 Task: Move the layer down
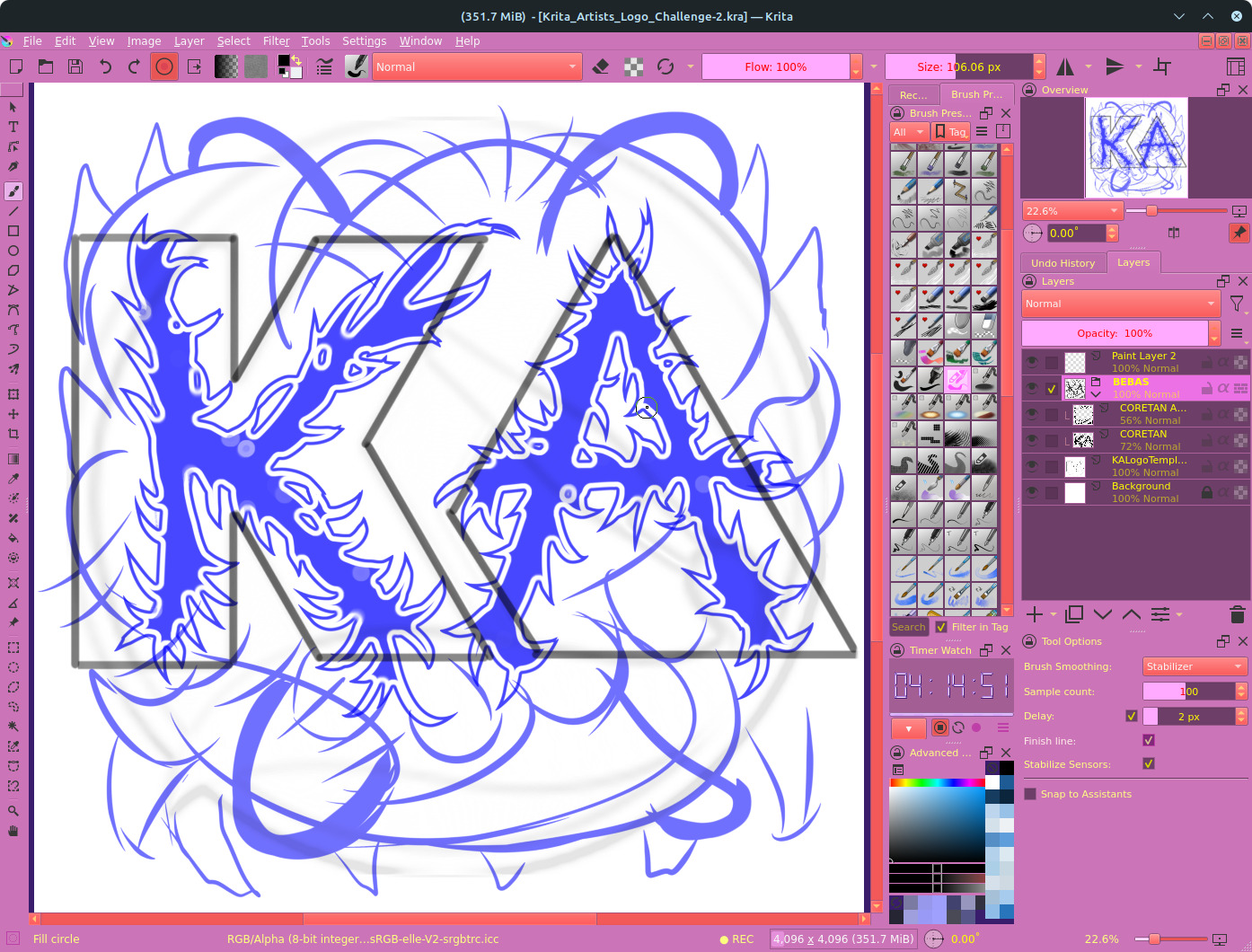1103,614
